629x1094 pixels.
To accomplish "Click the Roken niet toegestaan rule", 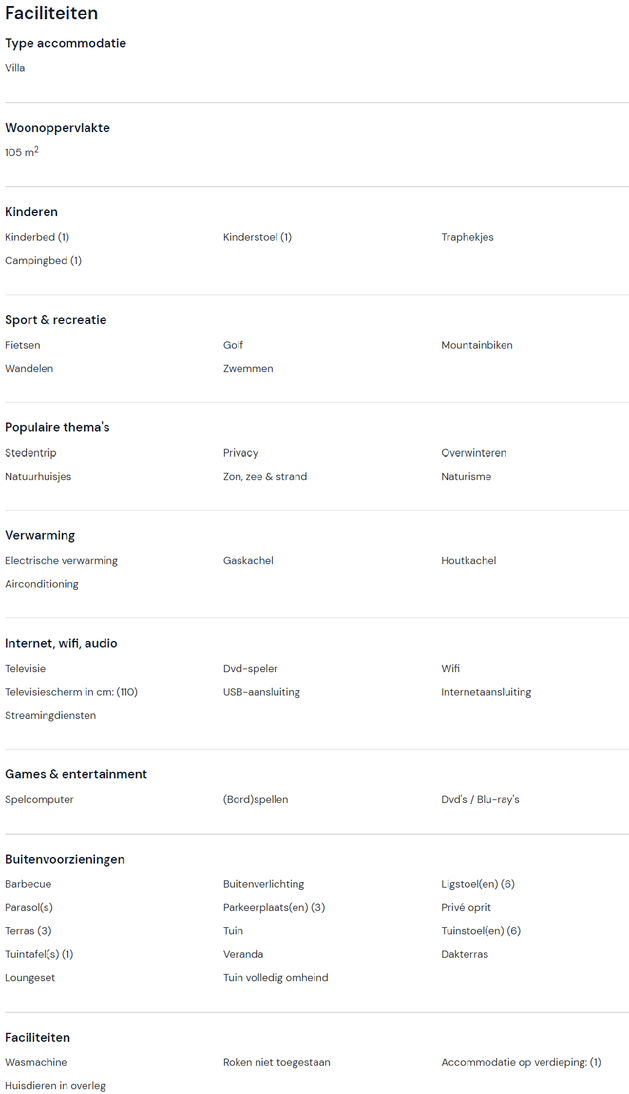I will [x=276, y=1062].
